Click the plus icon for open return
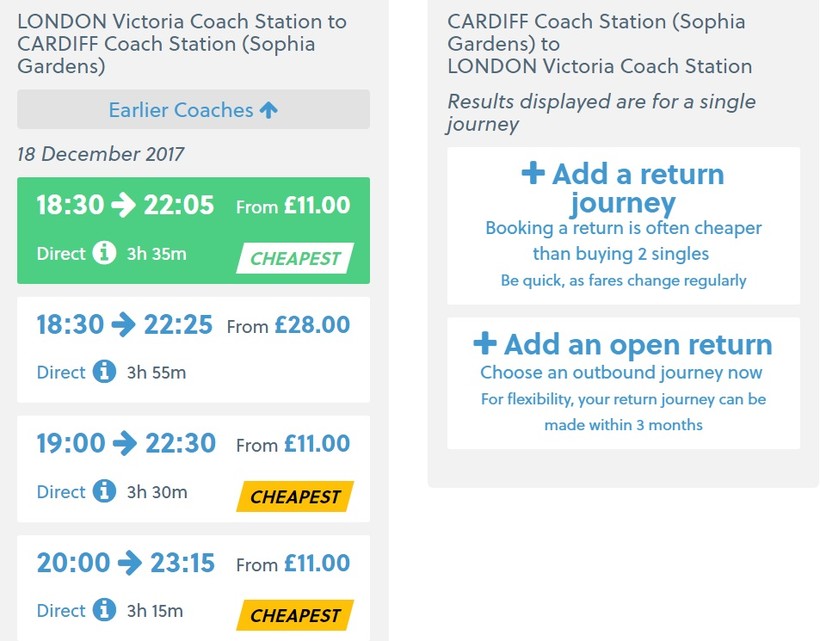Screen dimensions: 820x641 [x=484, y=344]
